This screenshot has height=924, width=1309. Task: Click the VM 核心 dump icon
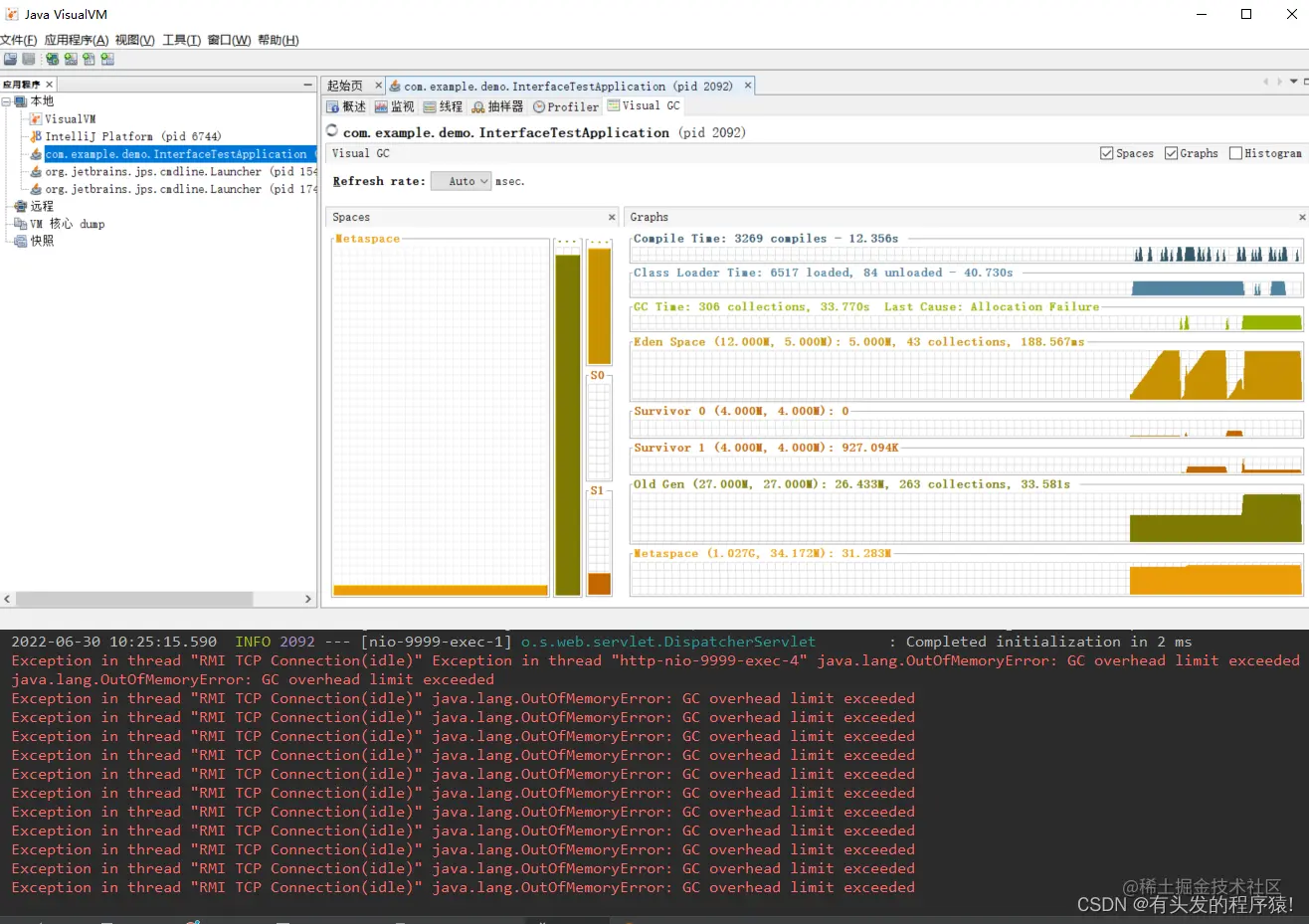click(x=21, y=224)
